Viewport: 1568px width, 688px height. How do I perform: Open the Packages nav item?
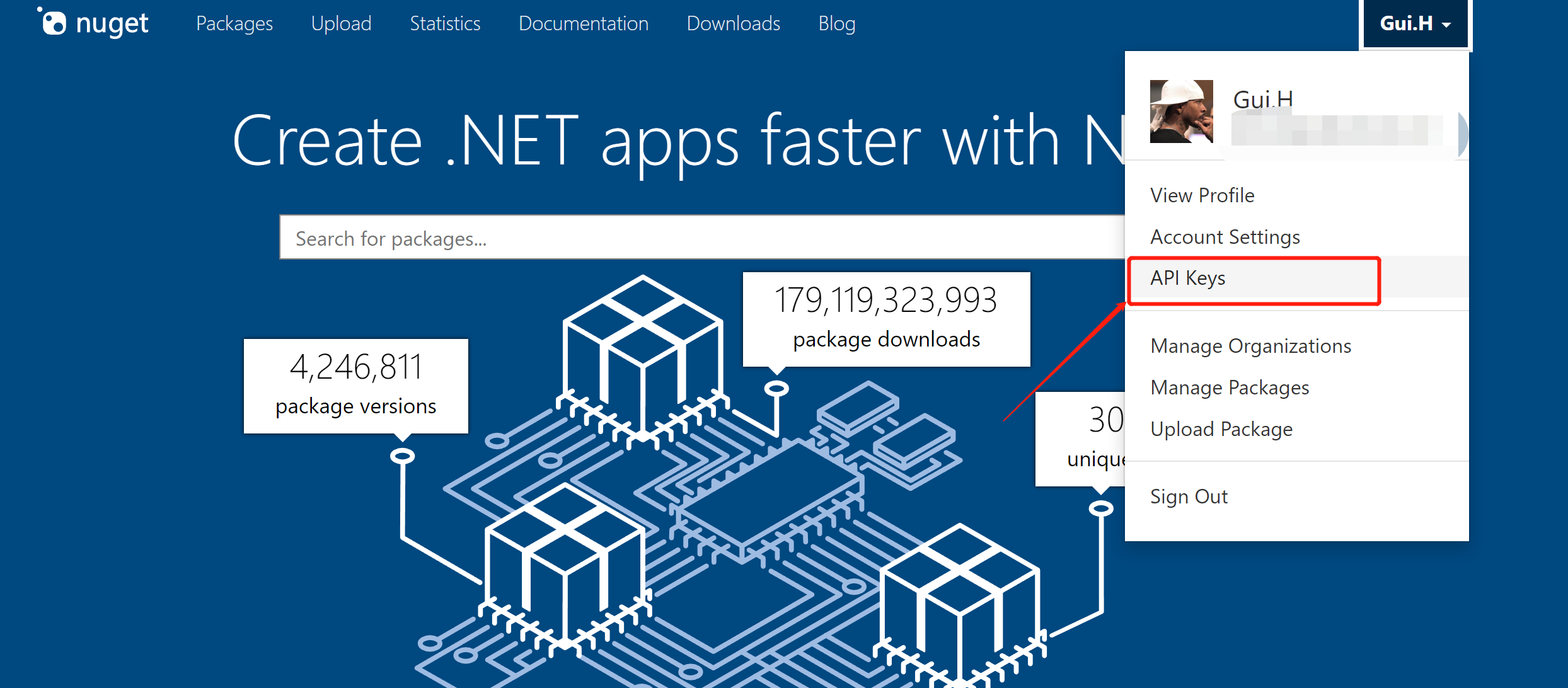pos(234,24)
